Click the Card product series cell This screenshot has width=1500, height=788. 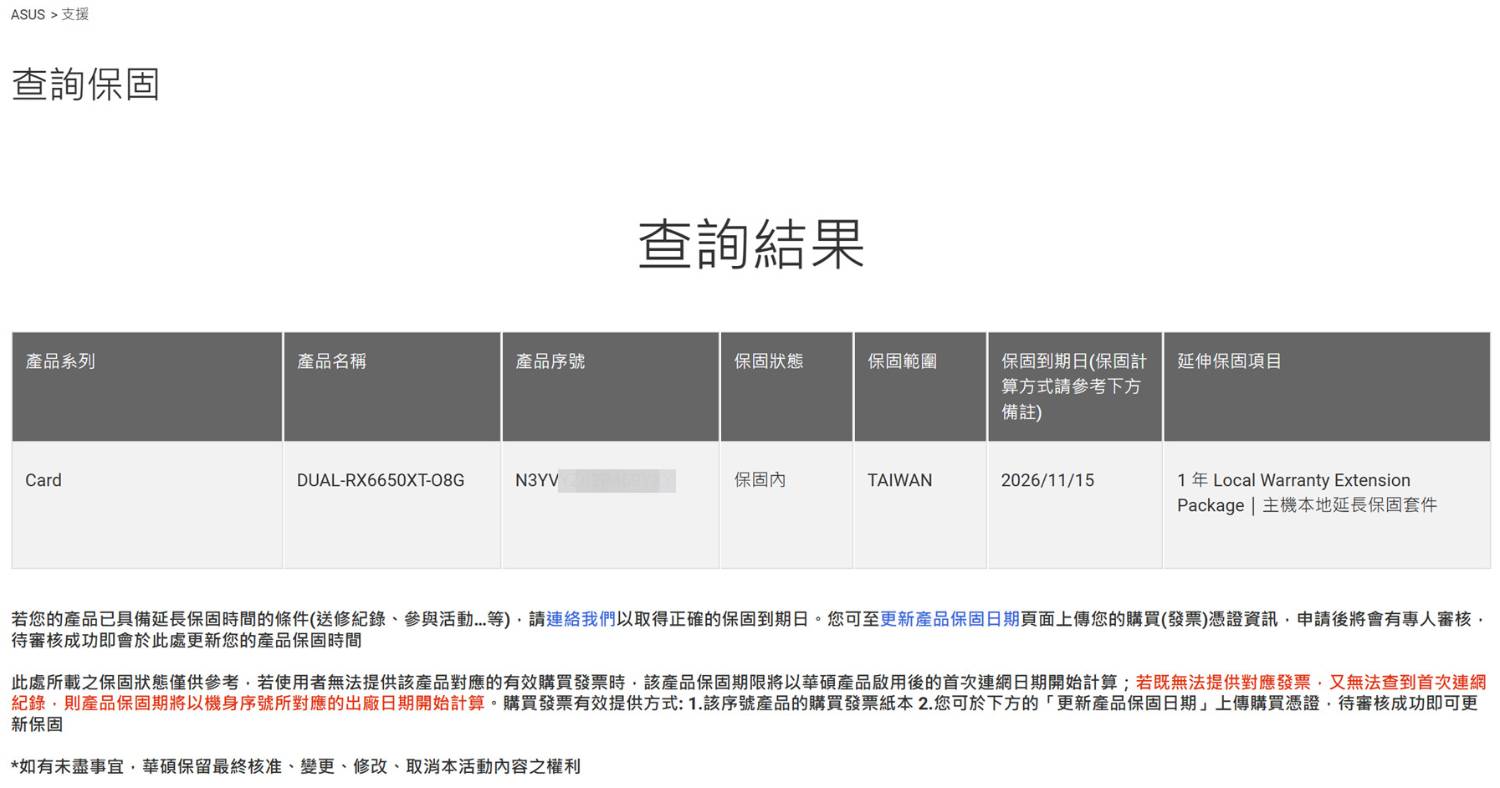coord(43,480)
